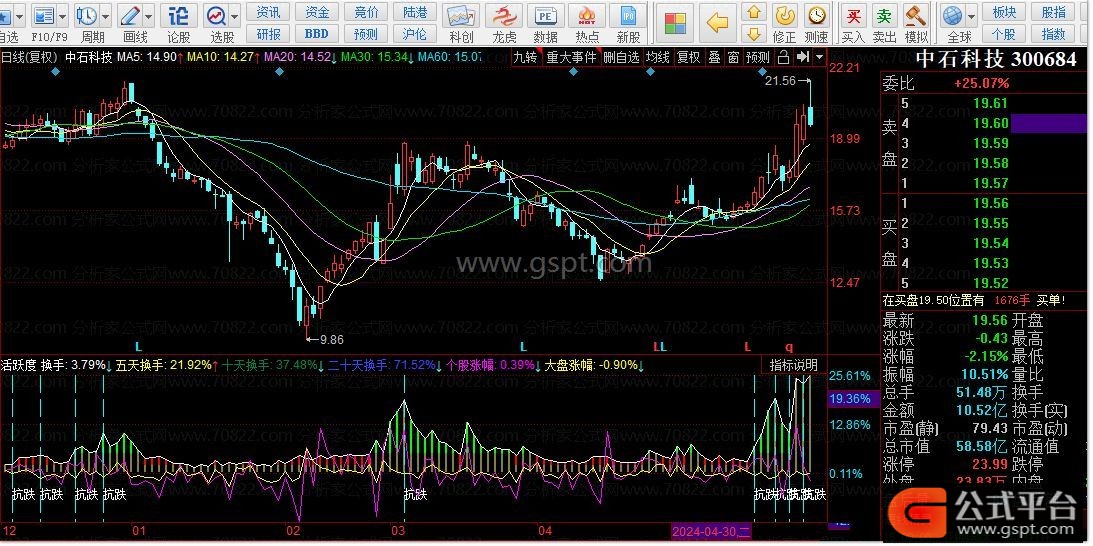This screenshot has height=546, width=1093.
Task: Open the 测速 speed test clock icon
Action: (x=816, y=15)
